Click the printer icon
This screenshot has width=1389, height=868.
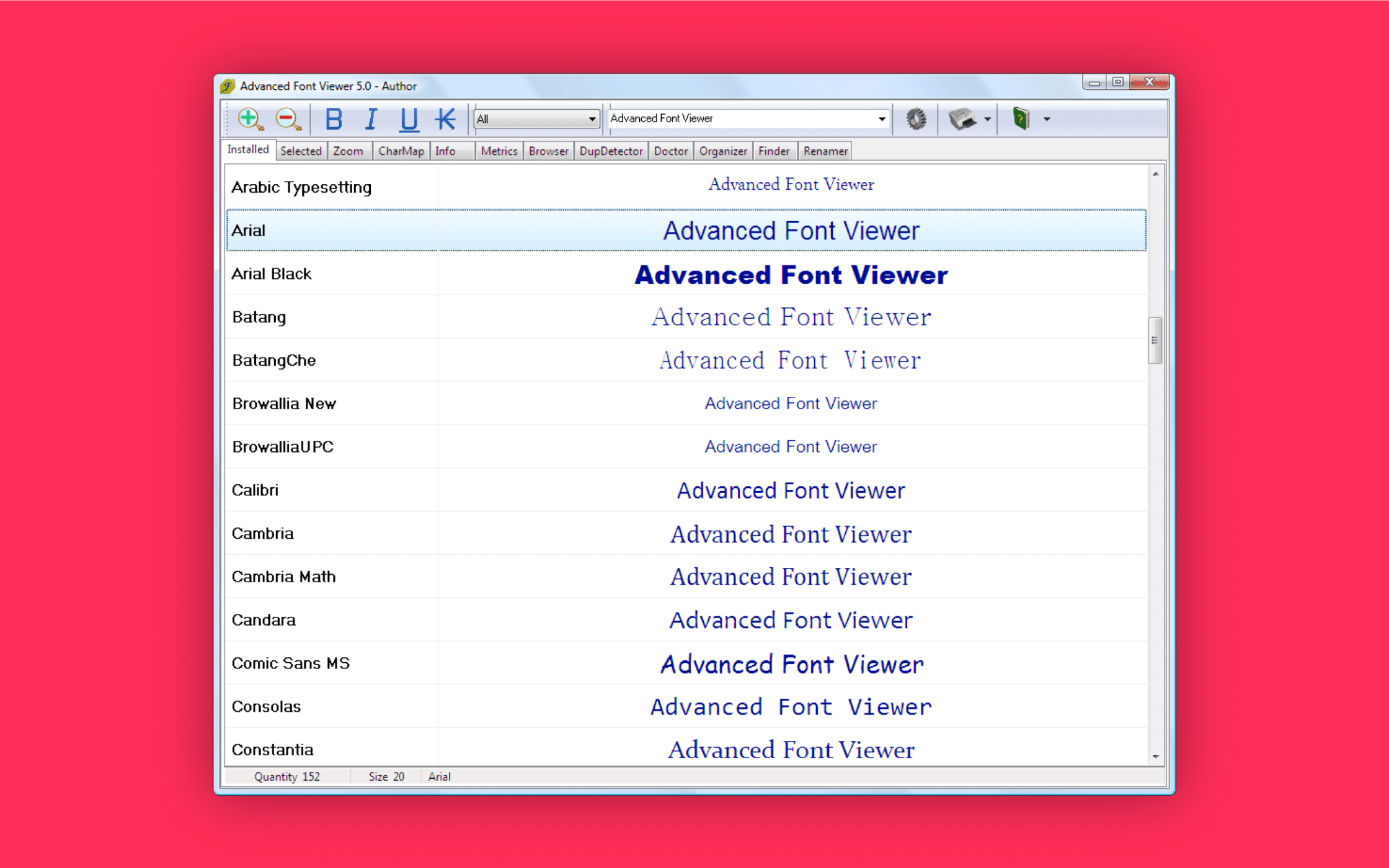point(962,119)
